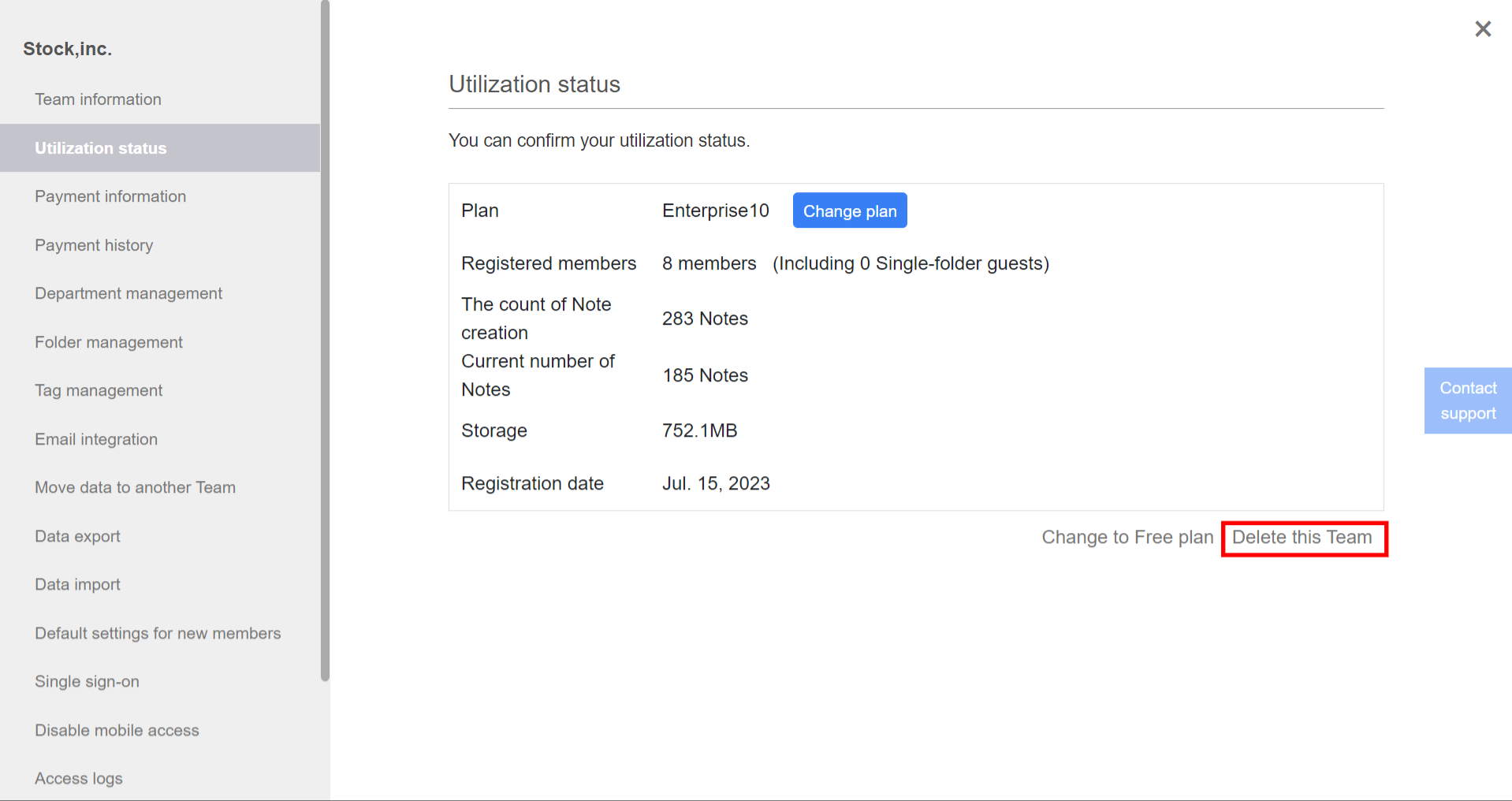View Payment history page
The image size is (1512, 801).
(94, 245)
